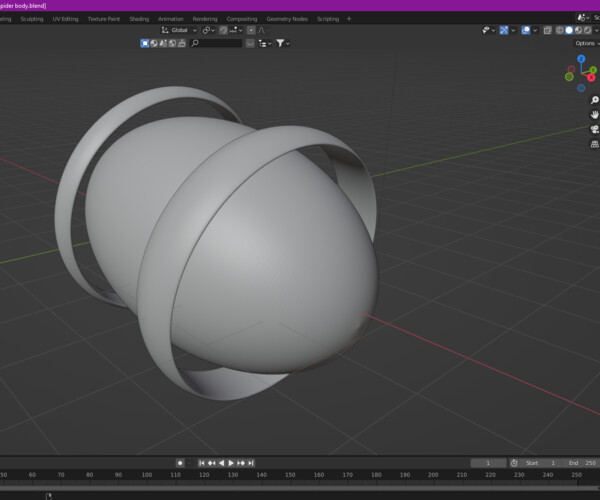The width and height of the screenshot is (600, 500).
Task: Toggle viewport overlays on or off
Action: click(x=525, y=30)
